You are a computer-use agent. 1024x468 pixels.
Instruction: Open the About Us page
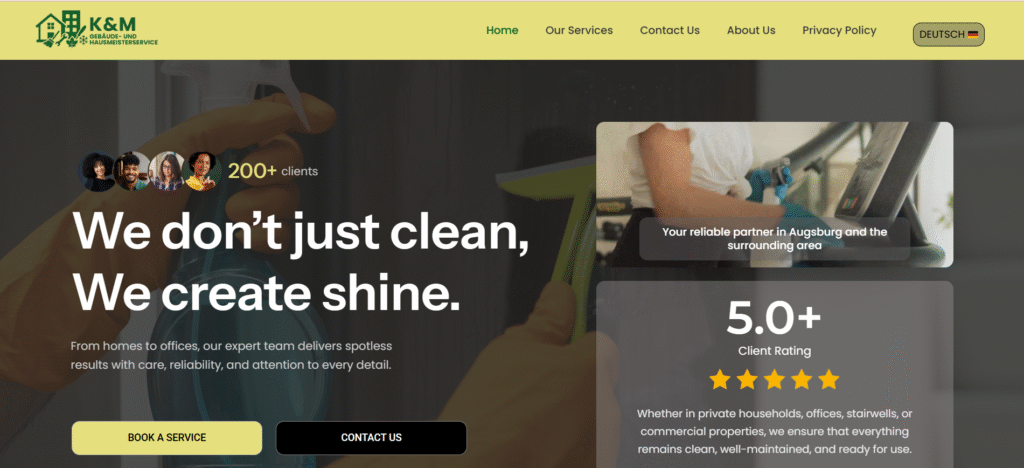click(x=751, y=30)
